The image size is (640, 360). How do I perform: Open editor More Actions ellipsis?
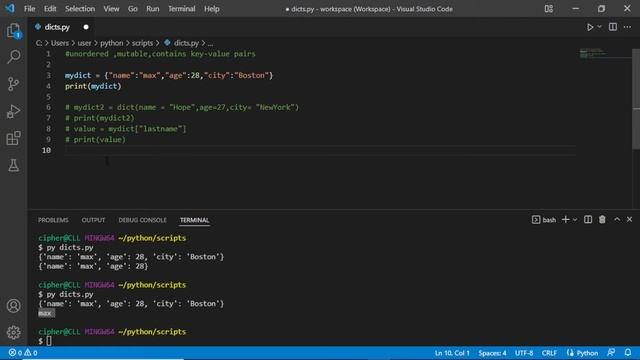click(627, 27)
